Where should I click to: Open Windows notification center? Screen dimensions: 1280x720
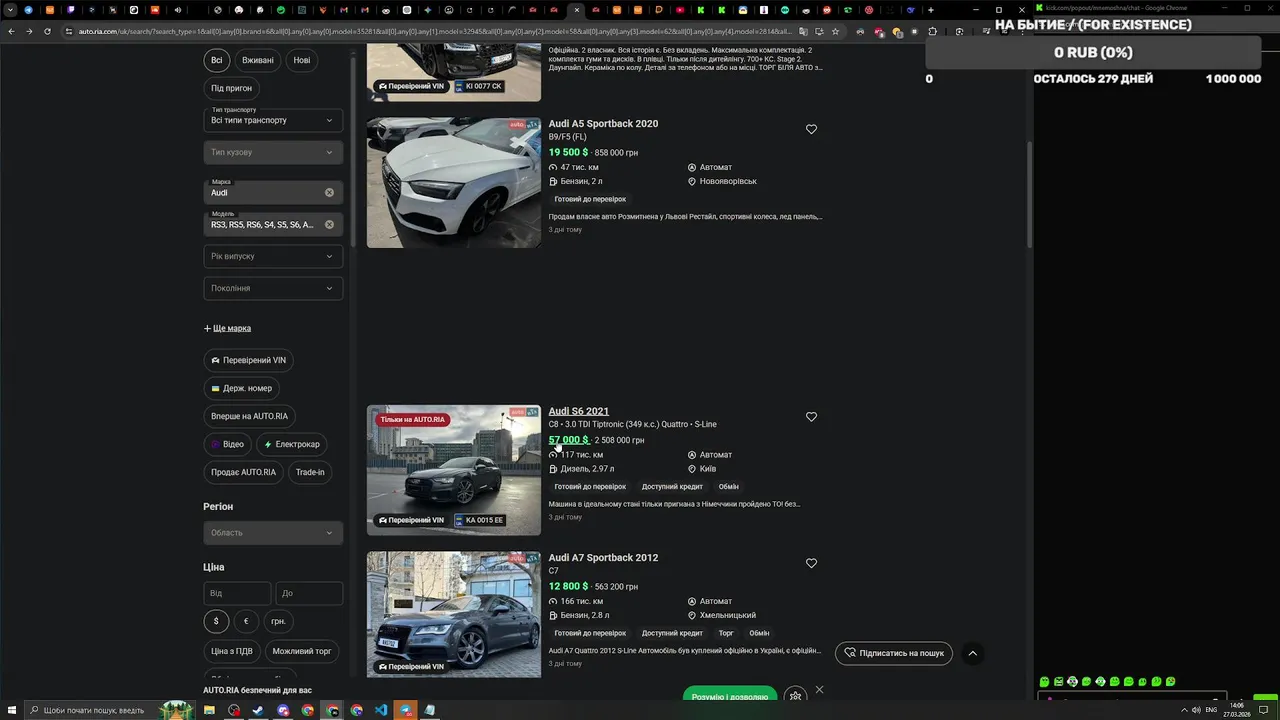[1263, 710]
